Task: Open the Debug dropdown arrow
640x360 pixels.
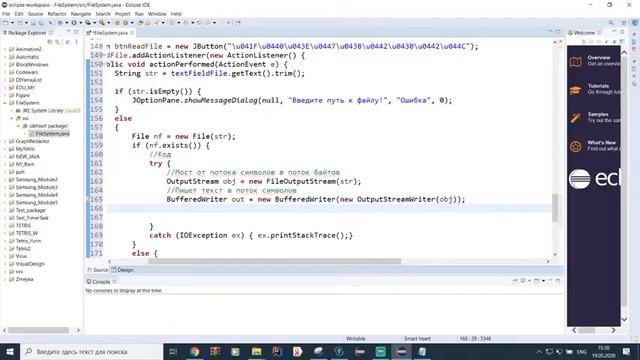Action: [67, 23]
